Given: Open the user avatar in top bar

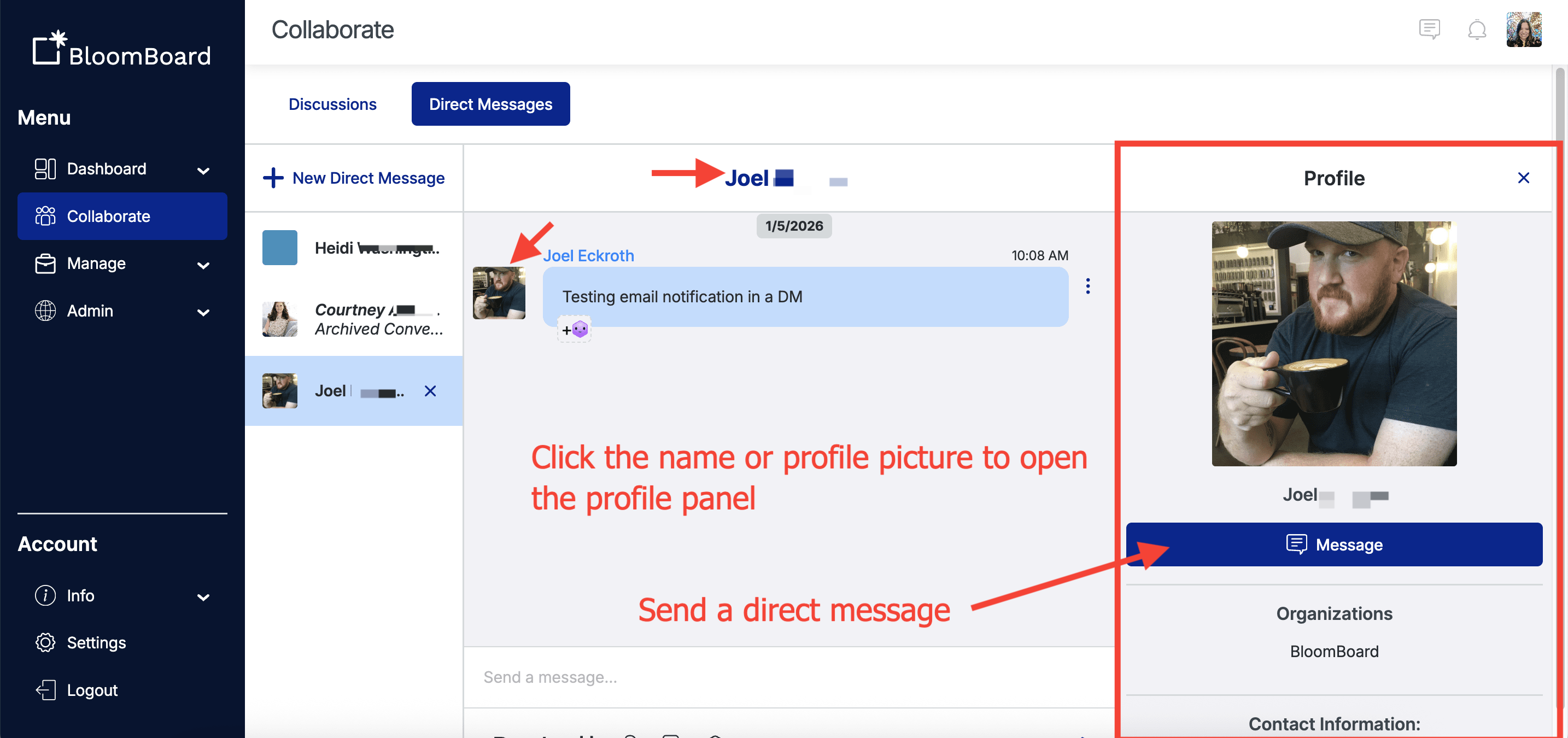Looking at the screenshot, I should click(1524, 29).
